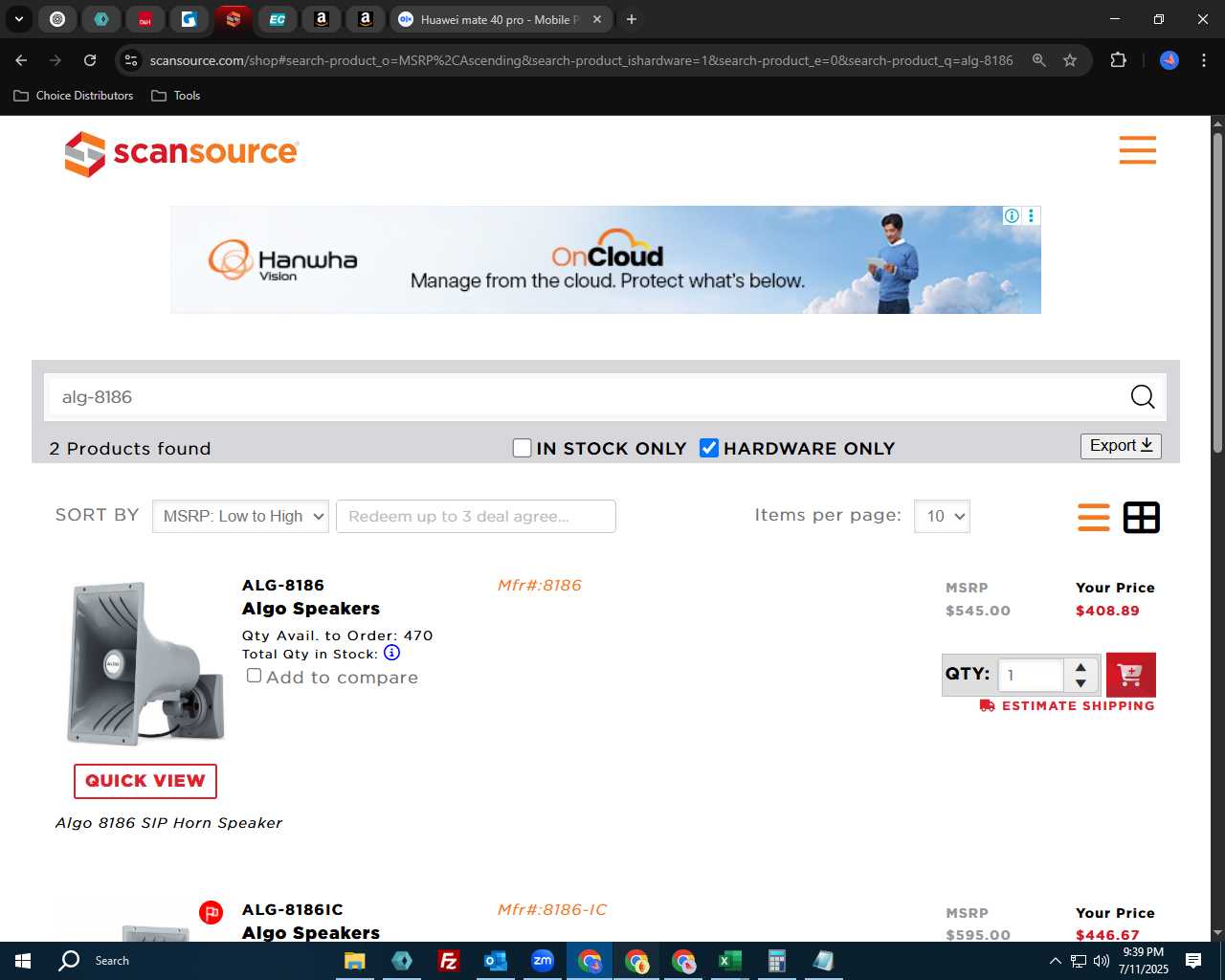Open the ALG-8186 product link
Viewport: 1225px width, 980px height.
pos(283,585)
